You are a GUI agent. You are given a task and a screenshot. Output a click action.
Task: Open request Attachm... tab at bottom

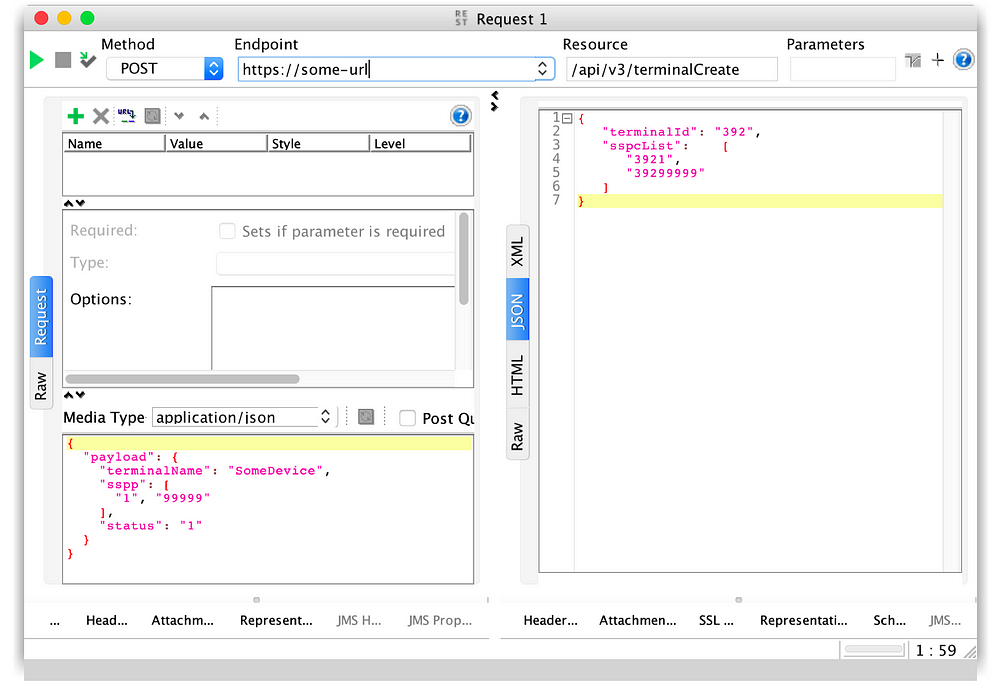182,620
